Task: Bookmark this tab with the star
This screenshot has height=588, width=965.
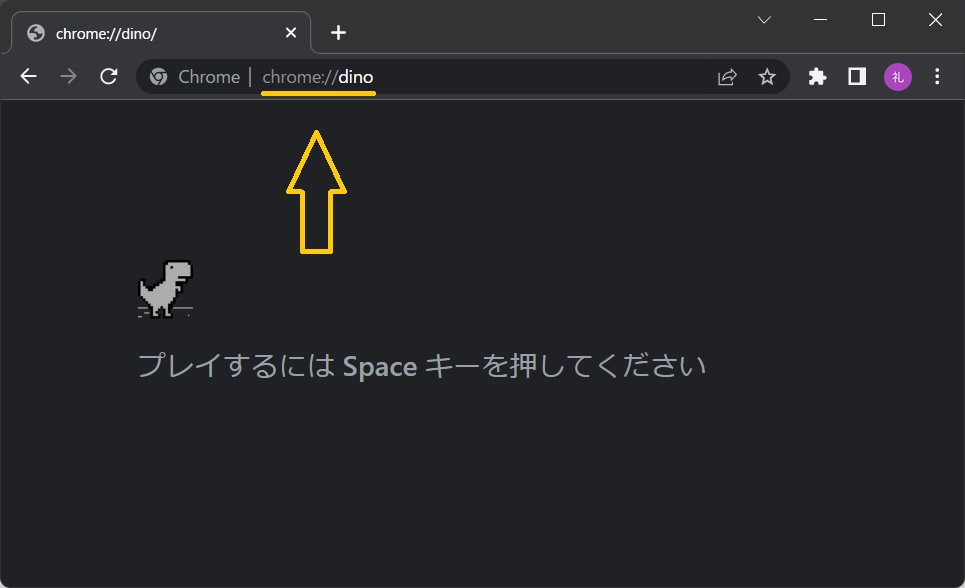Action: tap(767, 77)
